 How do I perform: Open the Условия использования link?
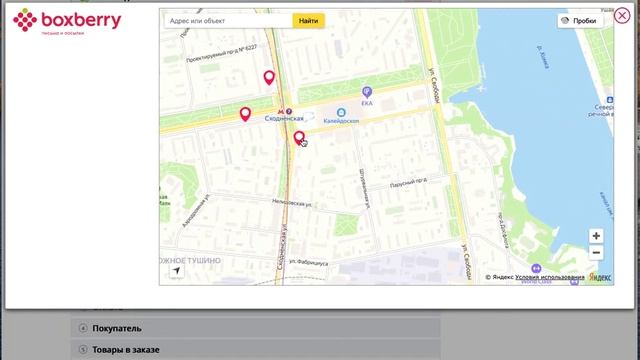pyautogui.click(x=549, y=277)
